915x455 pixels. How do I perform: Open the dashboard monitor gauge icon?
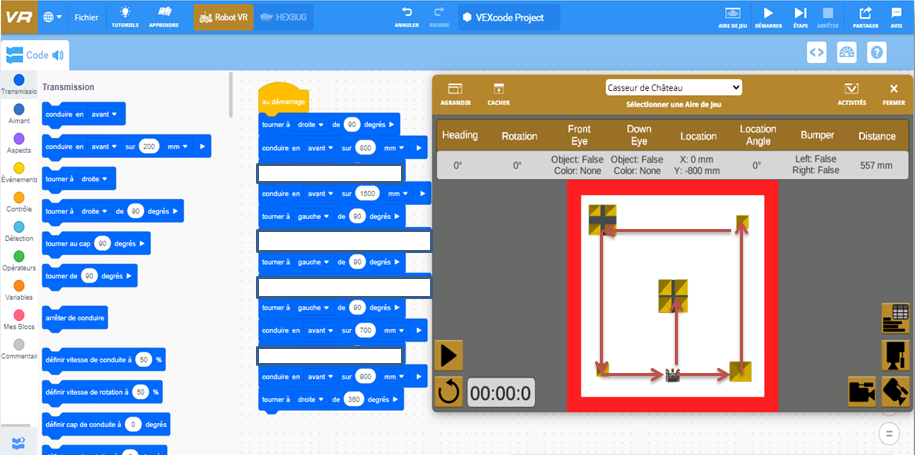pyautogui.click(x=847, y=52)
